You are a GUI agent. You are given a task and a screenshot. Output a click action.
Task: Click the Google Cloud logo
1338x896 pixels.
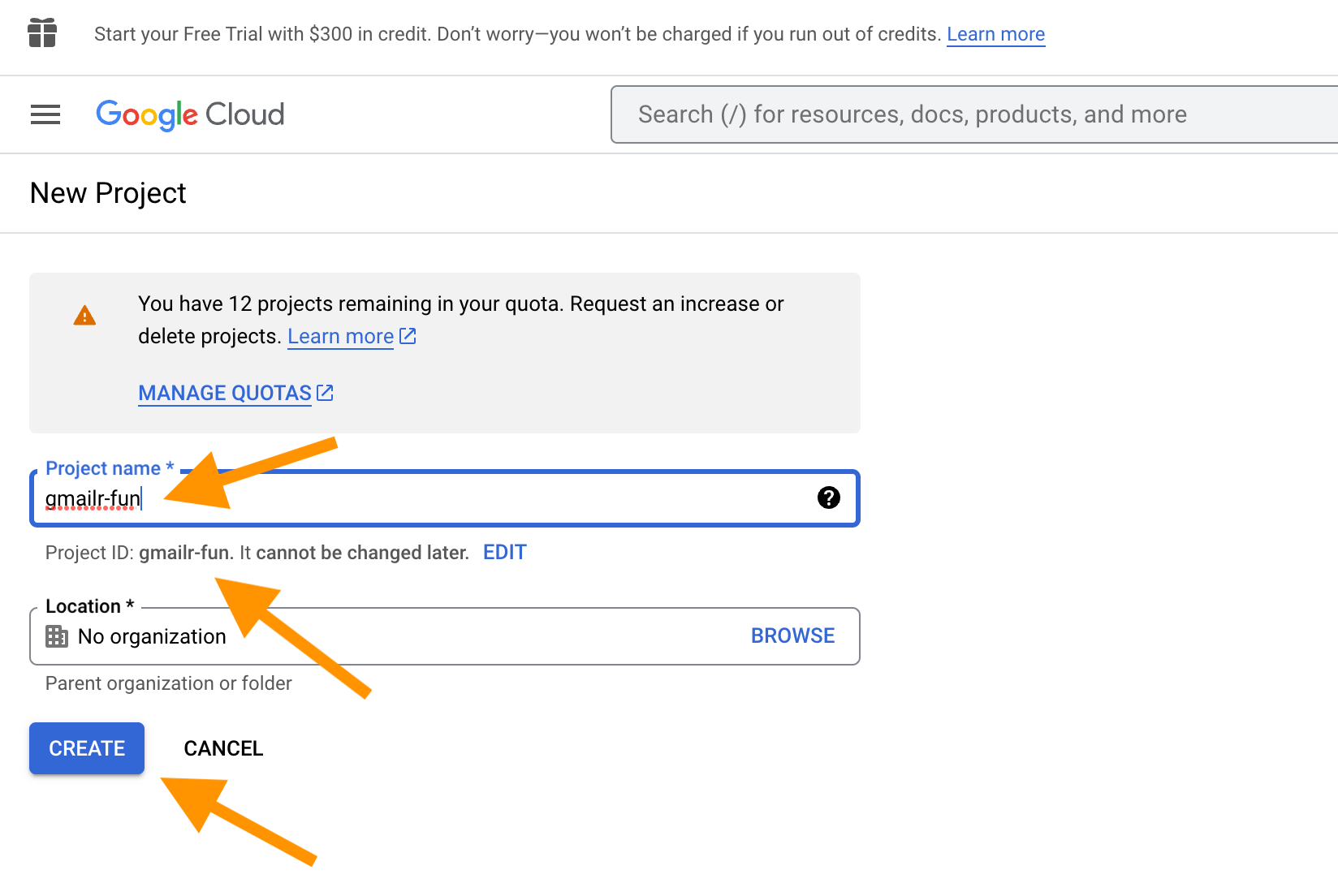pyautogui.click(x=190, y=114)
